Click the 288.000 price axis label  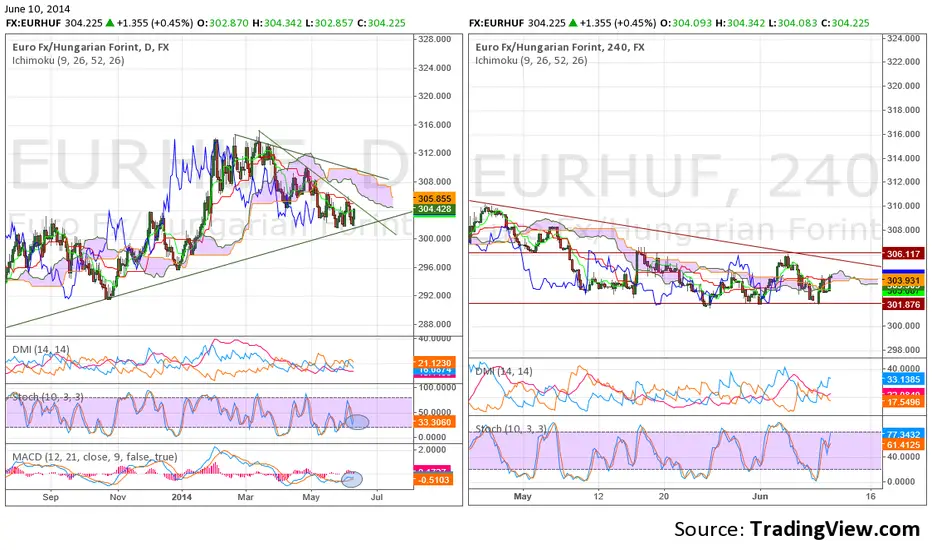pos(434,324)
